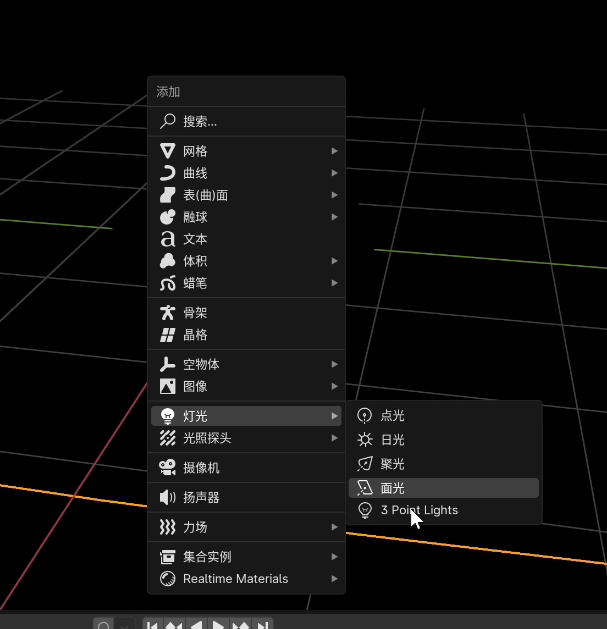The width and height of the screenshot is (607, 629).
Task: Add a sun light via 日光 icon
Action: click(365, 440)
